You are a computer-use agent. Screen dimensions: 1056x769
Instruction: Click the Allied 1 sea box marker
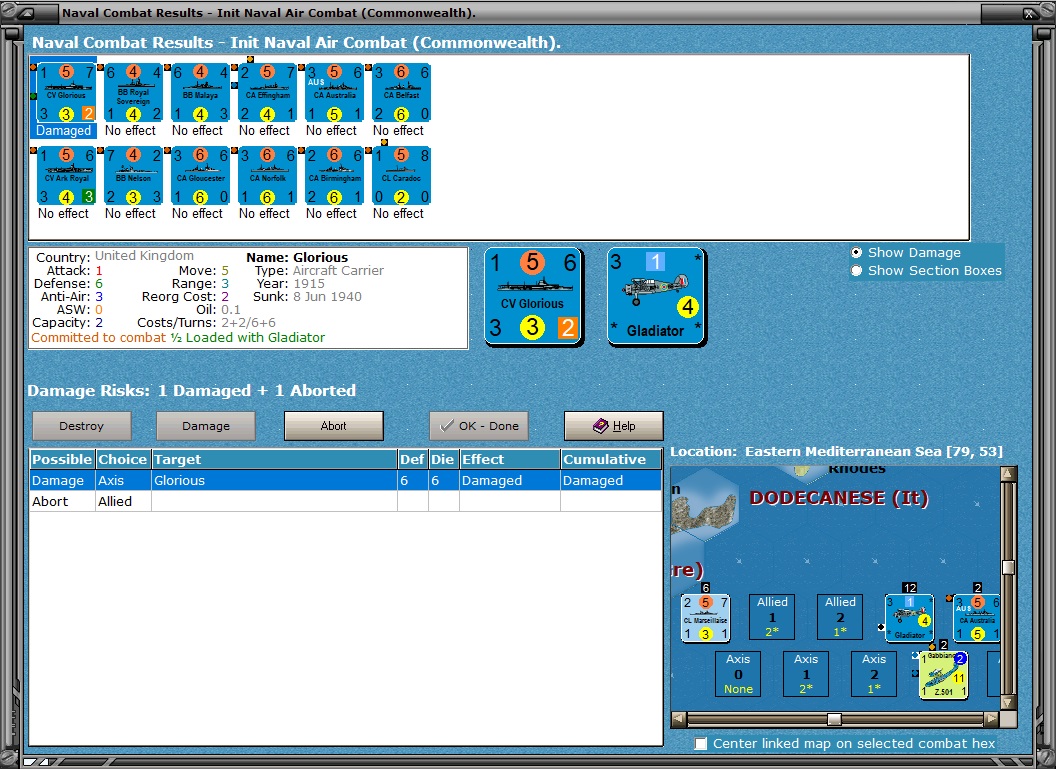pos(772,617)
